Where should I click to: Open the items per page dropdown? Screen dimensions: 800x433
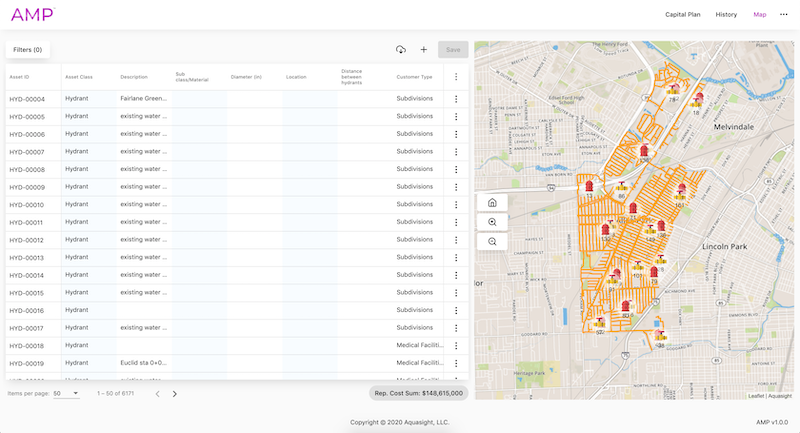pos(66,394)
